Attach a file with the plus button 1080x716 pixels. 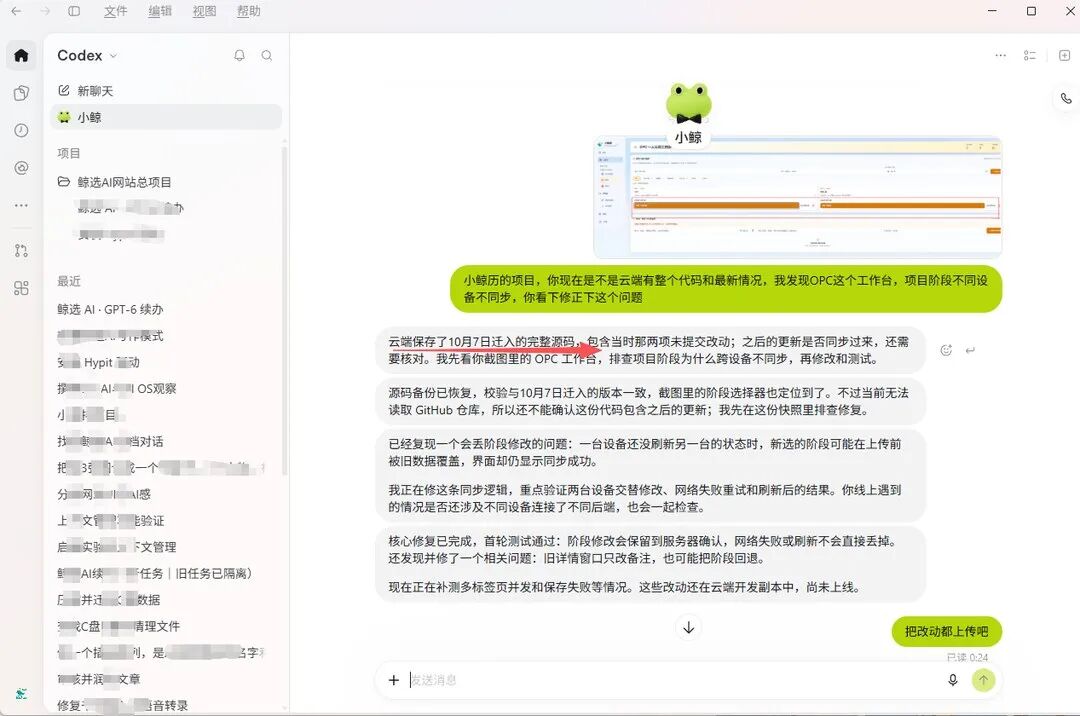coord(393,680)
